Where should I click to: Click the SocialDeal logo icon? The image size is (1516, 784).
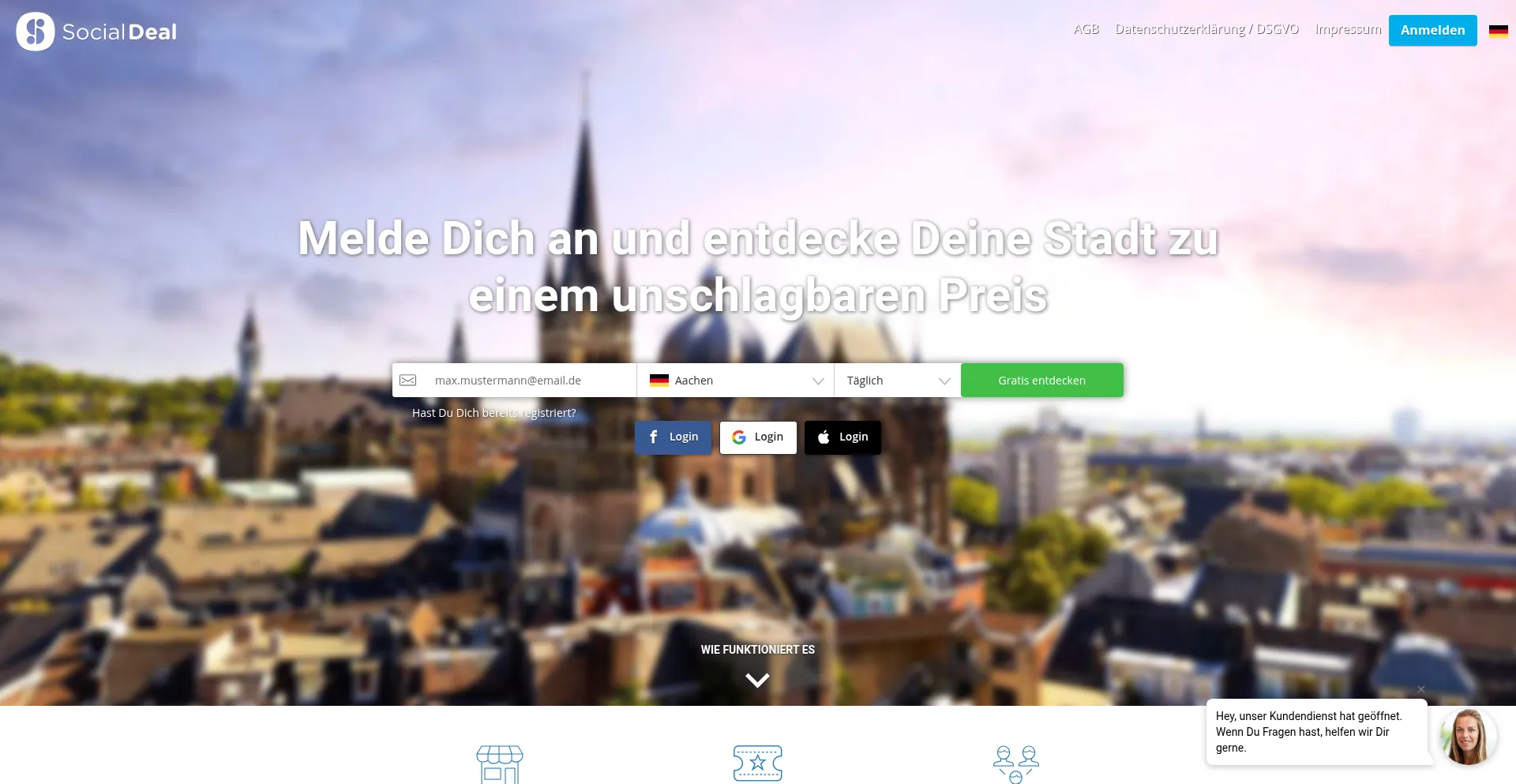35,31
